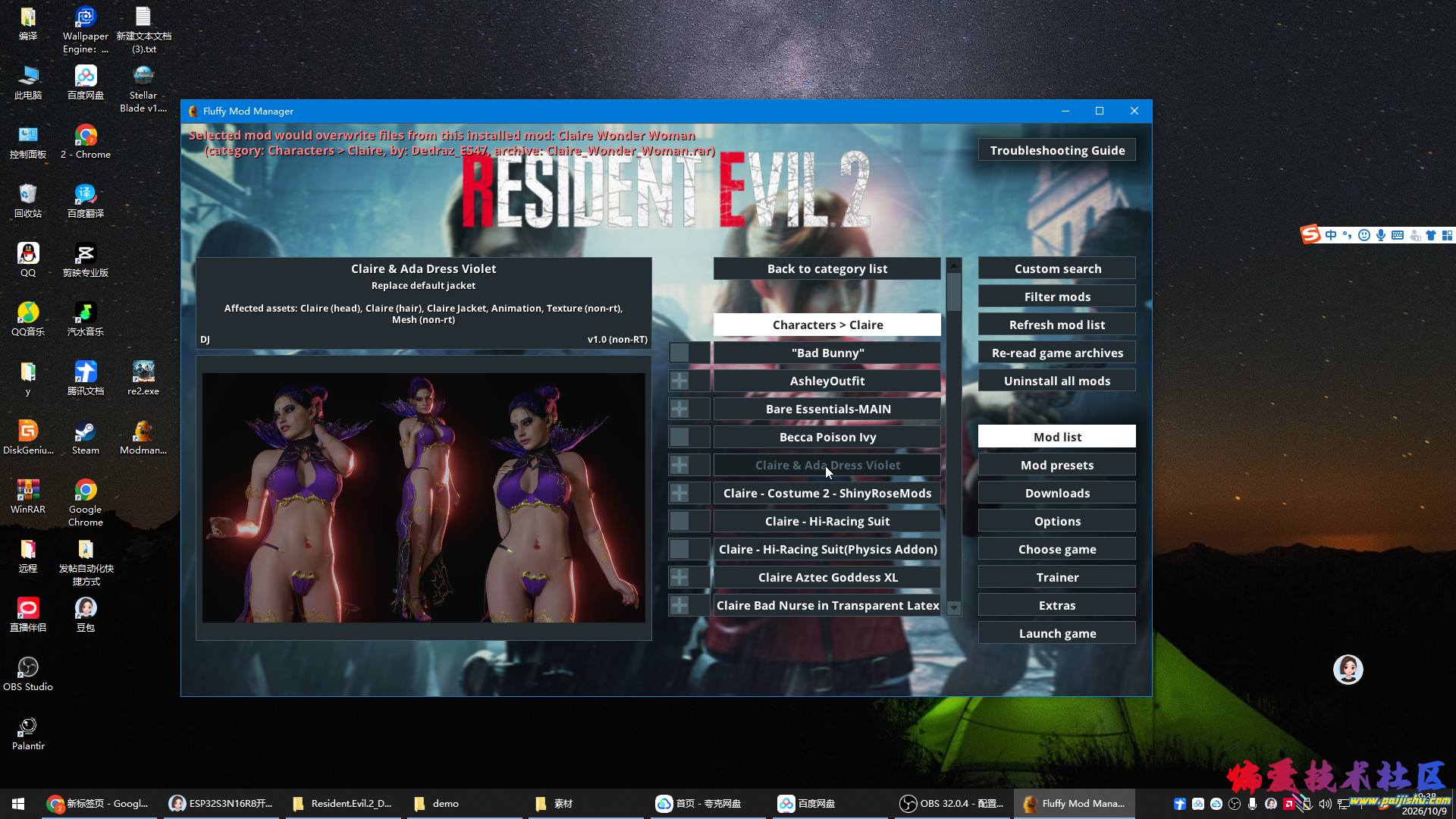
Task: Click the Claire & Ada Dress Violet preview image
Action: click(x=423, y=497)
